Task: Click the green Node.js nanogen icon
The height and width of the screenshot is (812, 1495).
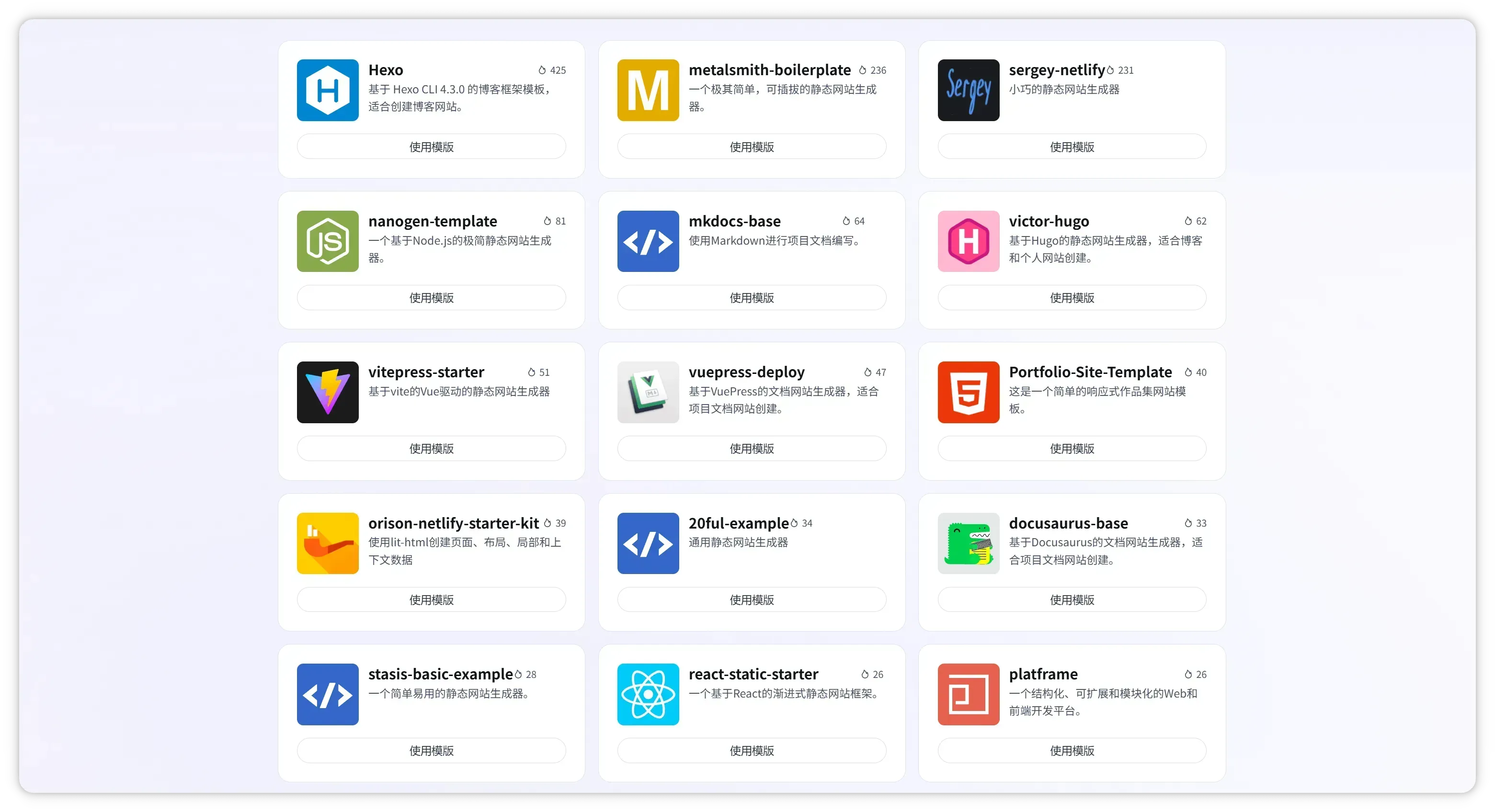Action: click(327, 241)
